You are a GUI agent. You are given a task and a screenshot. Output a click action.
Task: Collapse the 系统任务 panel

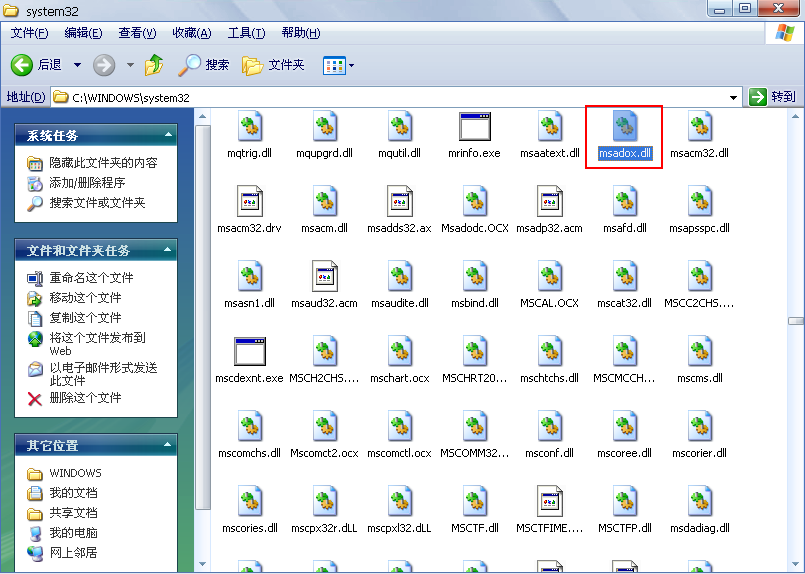pos(168,135)
